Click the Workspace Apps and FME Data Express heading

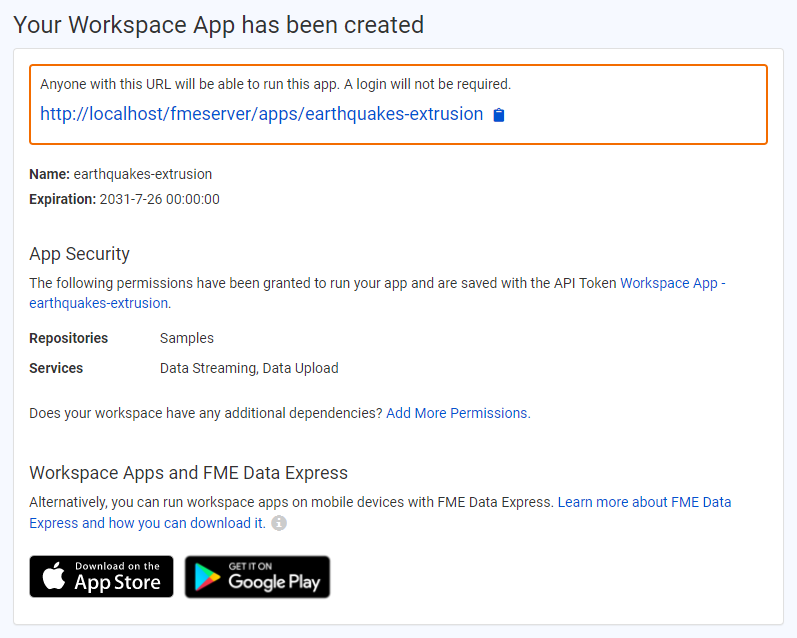coord(188,473)
